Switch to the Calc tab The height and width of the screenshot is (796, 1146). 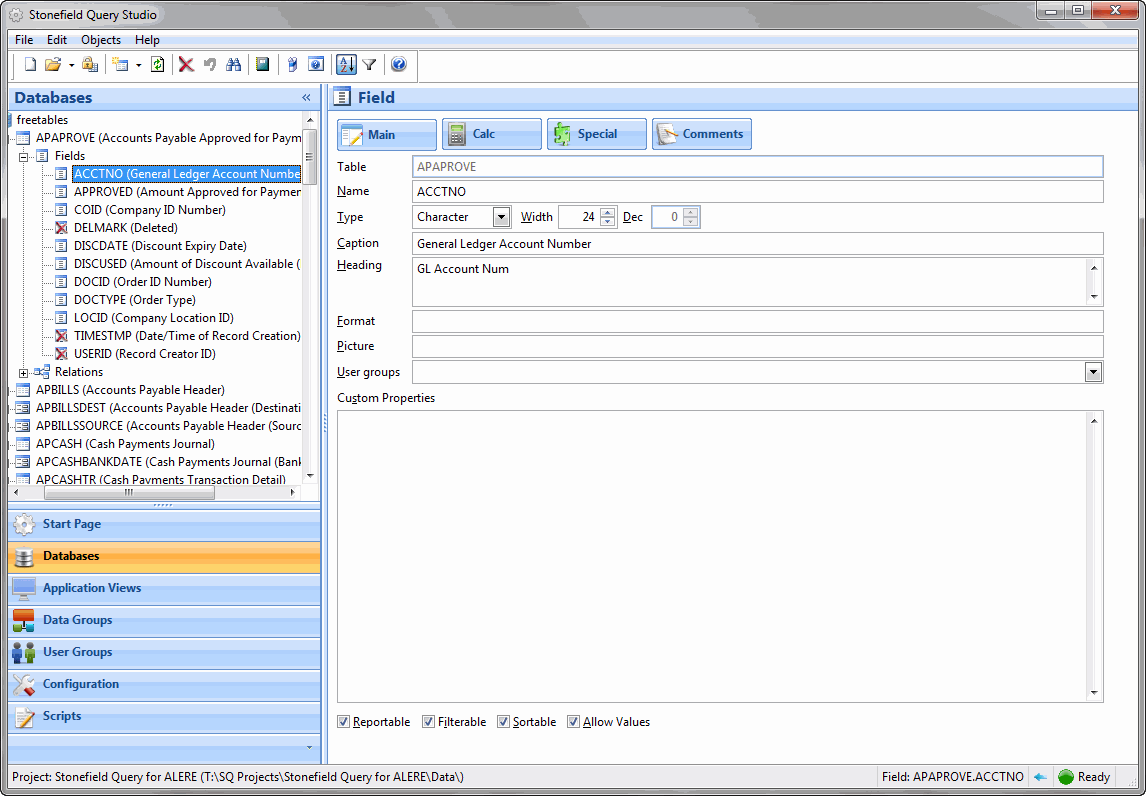[492, 134]
